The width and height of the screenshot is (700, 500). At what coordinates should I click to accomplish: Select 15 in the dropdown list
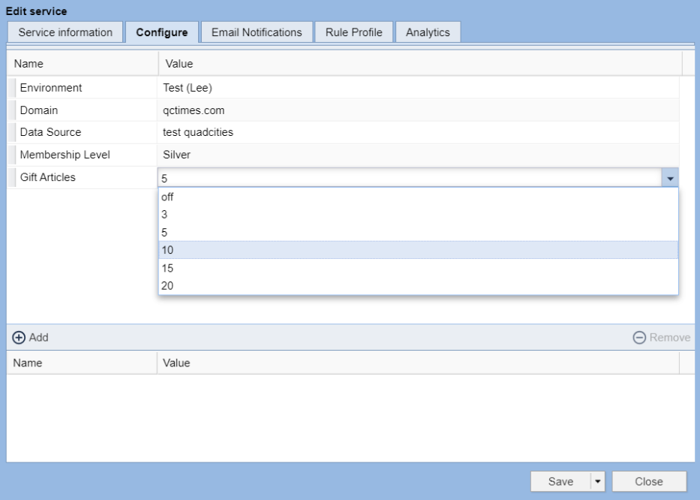pos(168,268)
